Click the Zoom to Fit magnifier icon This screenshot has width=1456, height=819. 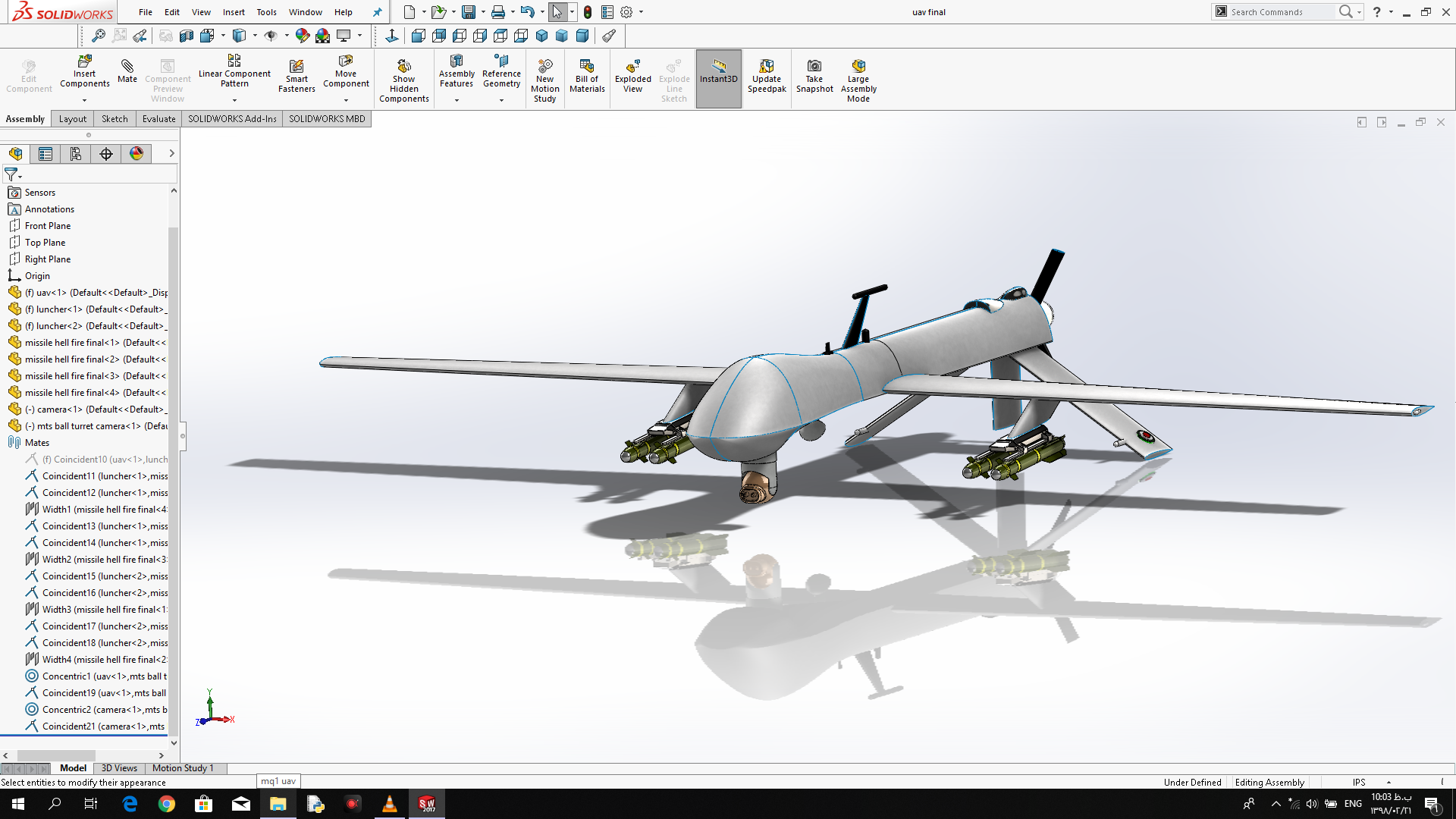tap(99, 36)
